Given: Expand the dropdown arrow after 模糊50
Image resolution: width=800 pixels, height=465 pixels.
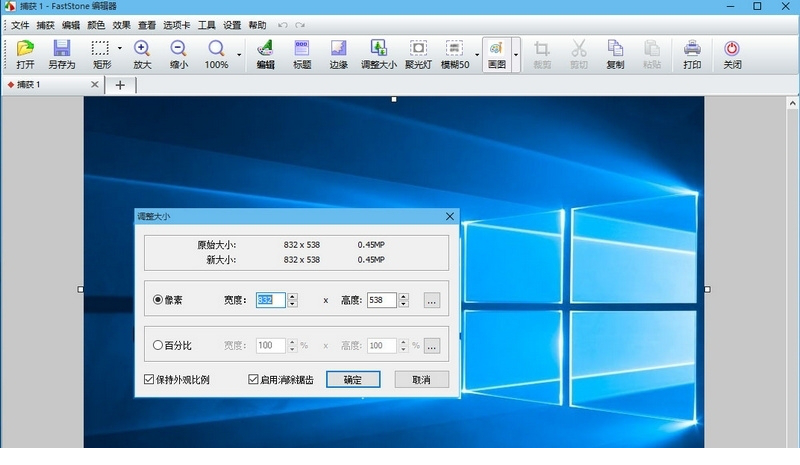Looking at the screenshot, I should tap(477, 54).
